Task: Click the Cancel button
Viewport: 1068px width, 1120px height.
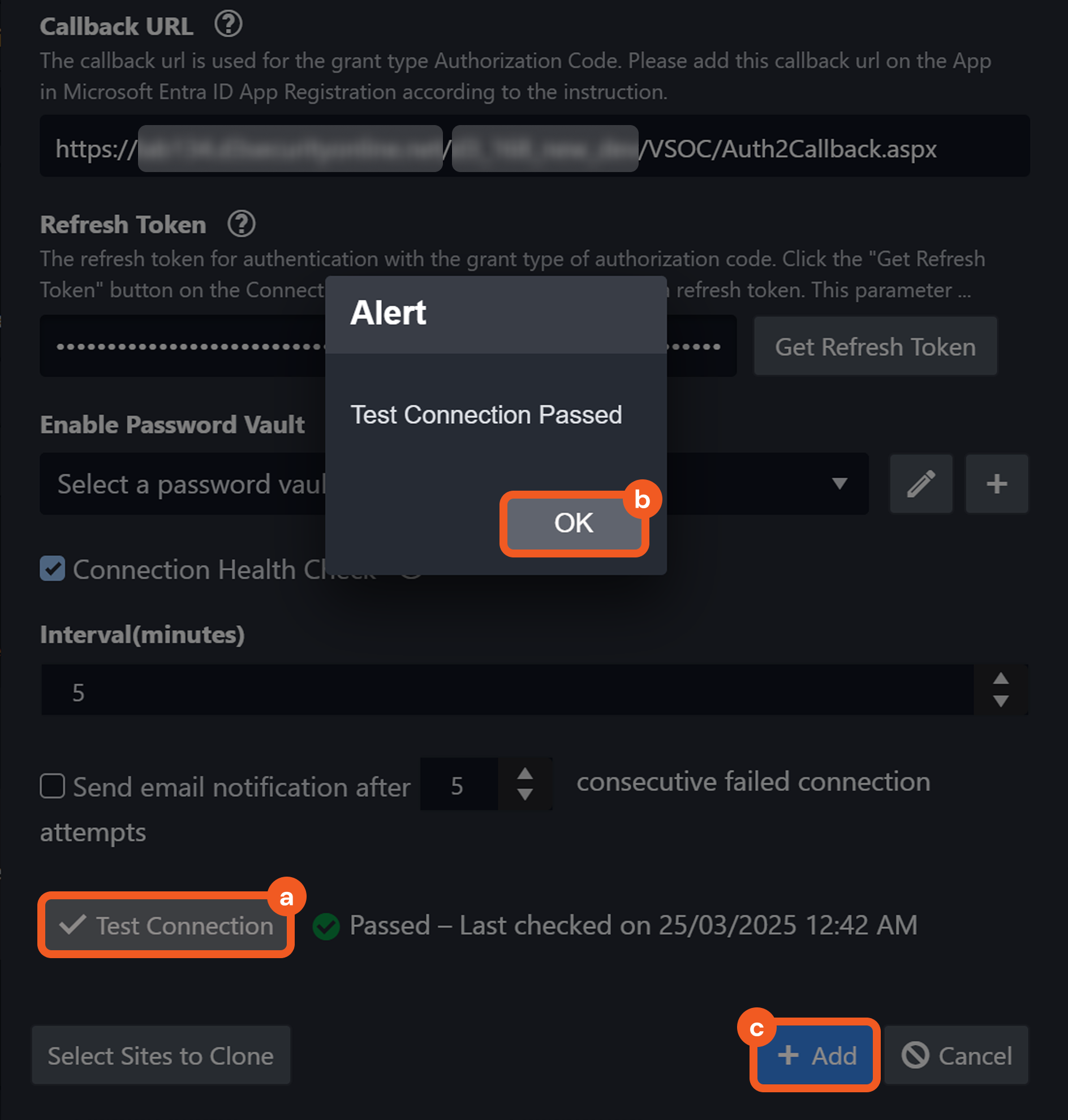Action: click(957, 1055)
